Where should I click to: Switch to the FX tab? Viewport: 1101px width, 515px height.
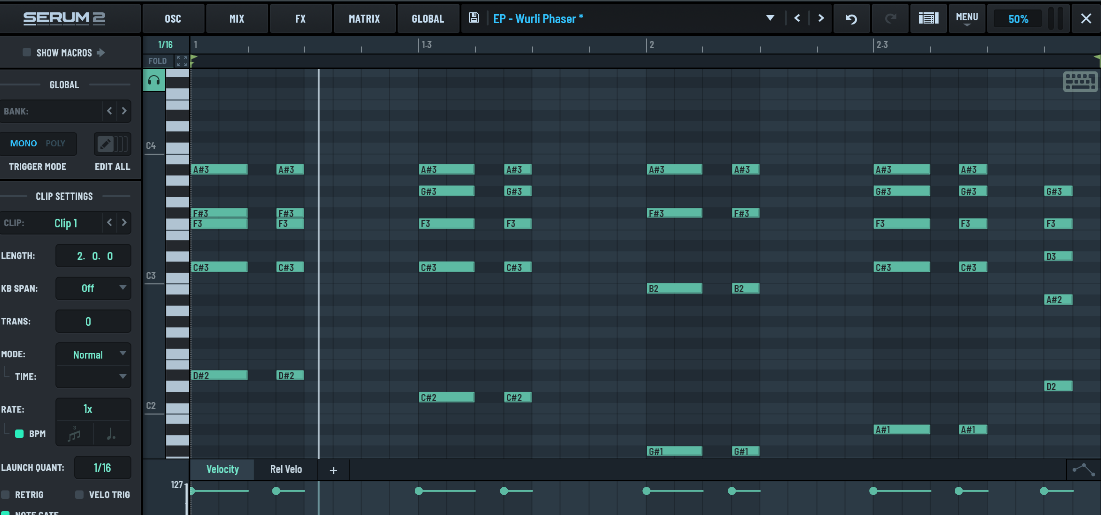[x=301, y=19]
